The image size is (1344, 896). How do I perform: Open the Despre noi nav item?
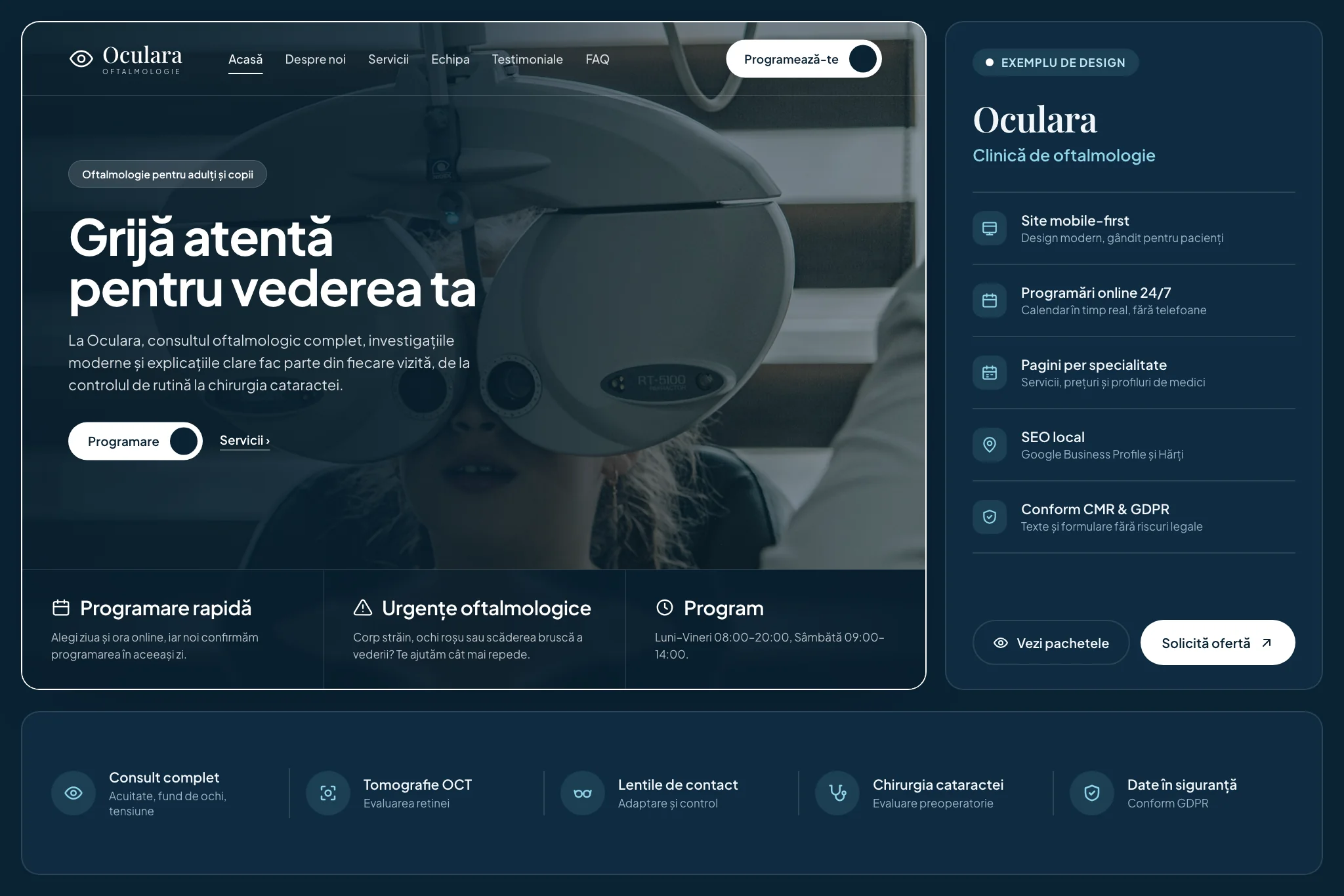click(315, 59)
